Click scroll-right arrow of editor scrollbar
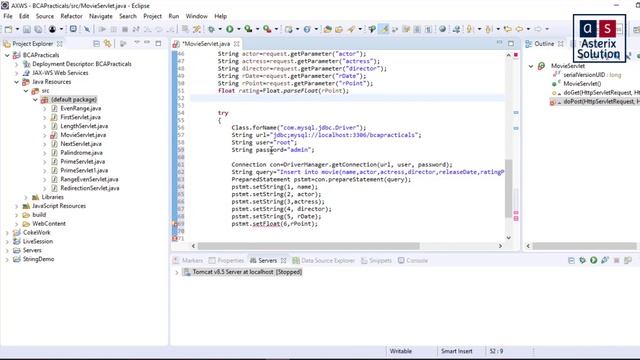 [x=500, y=246]
